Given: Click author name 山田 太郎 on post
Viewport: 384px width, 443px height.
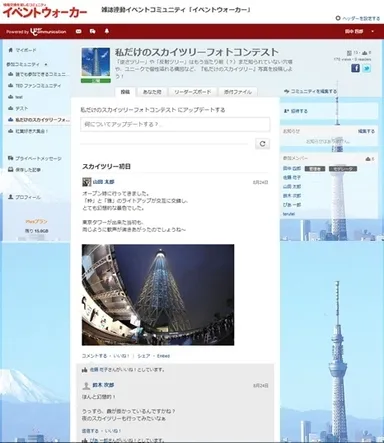Looking at the screenshot, I should pyautogui.click(x=103, y=182).
